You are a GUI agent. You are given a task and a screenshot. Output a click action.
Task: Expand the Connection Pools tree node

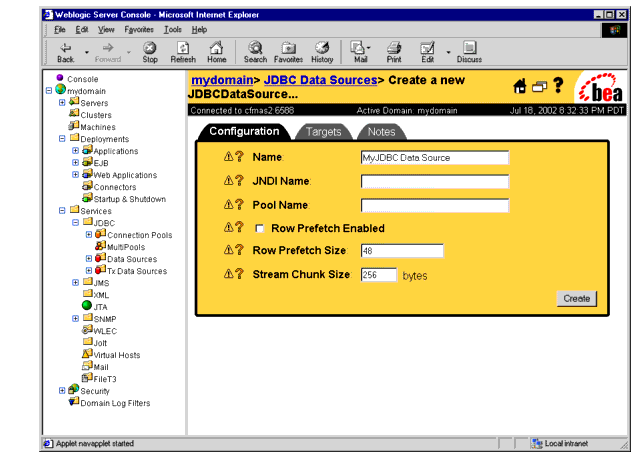click(89, 235)
